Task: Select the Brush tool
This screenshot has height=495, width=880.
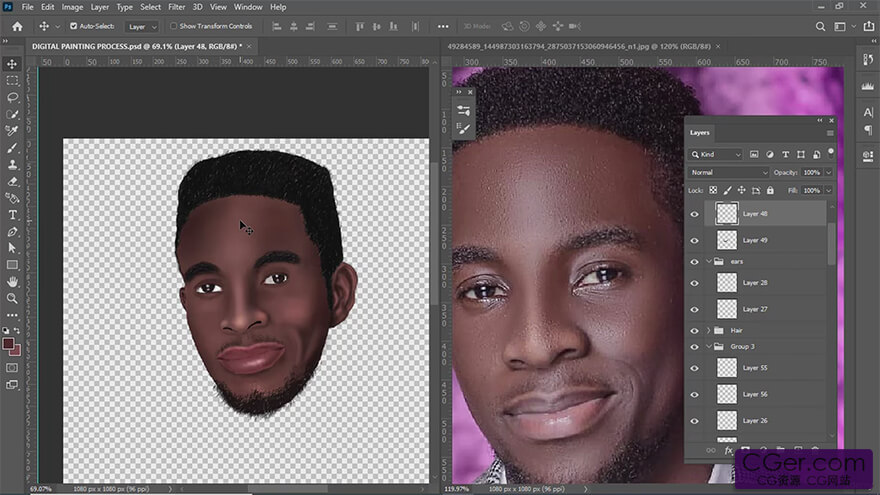Action: (x=12, y=148)
